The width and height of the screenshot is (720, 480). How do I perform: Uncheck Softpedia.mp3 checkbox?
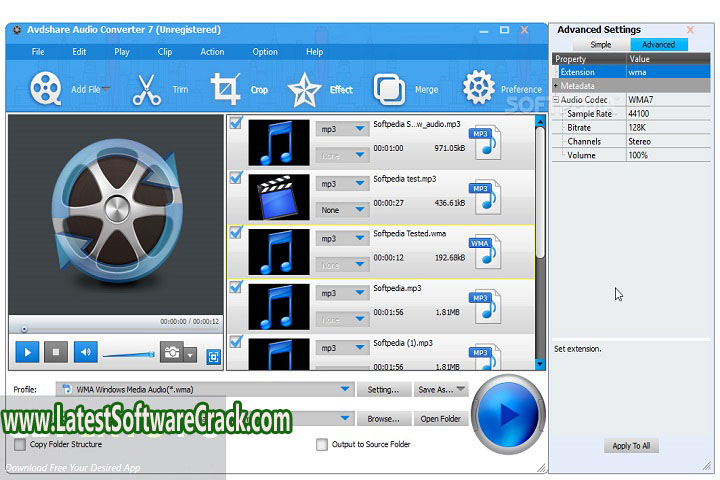click(236, 287)
